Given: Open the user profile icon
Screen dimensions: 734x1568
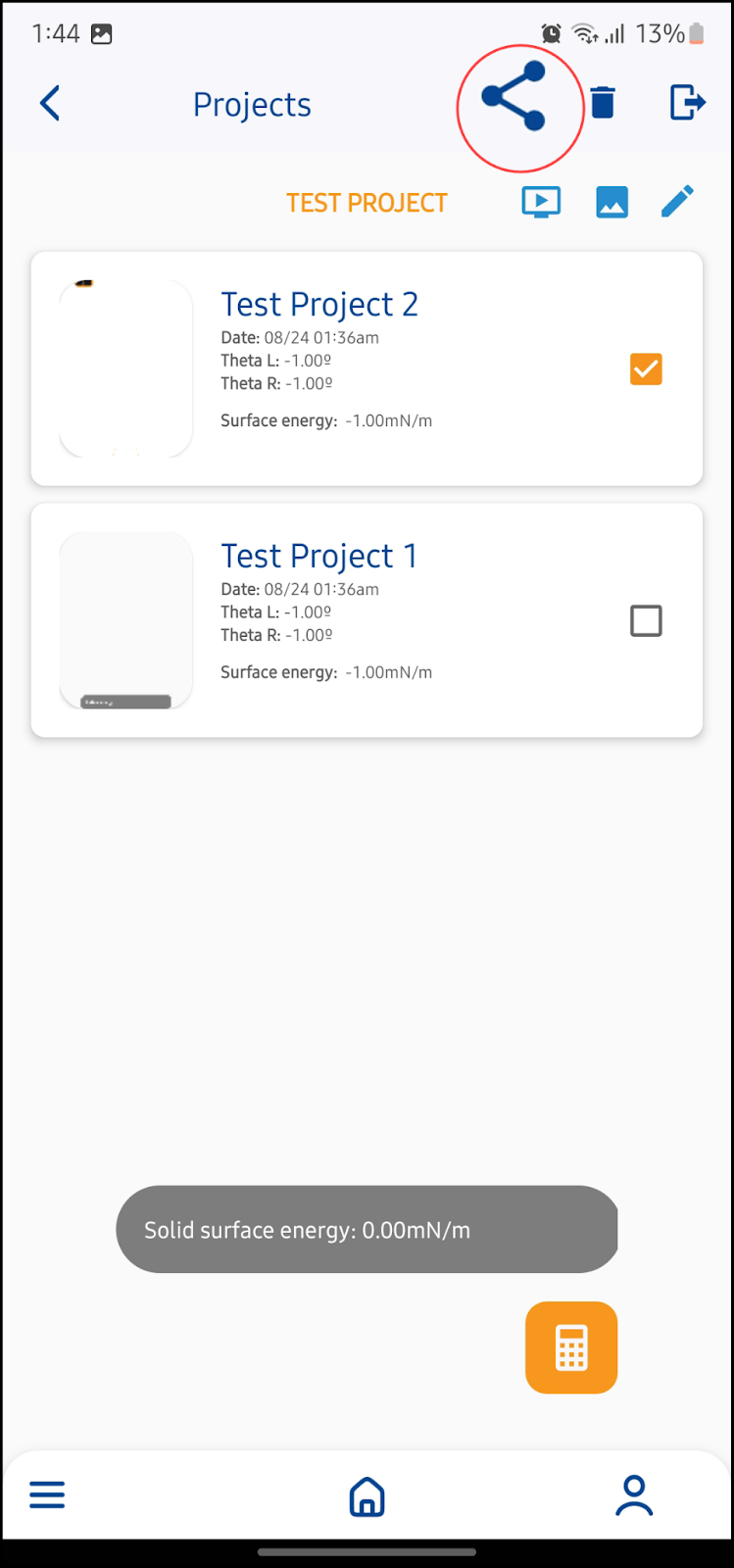Looking at the screenshot, I should [634, 1495].
